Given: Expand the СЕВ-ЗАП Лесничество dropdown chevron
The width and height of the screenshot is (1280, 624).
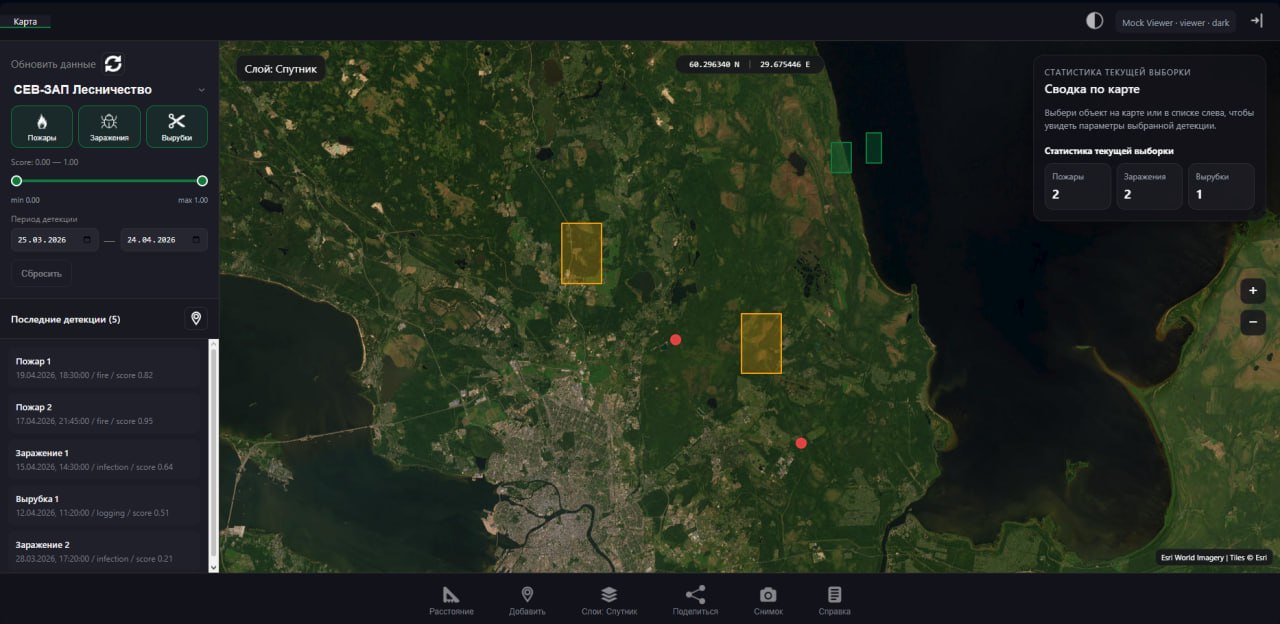Looking at the screenshot, I should (201, 90).
